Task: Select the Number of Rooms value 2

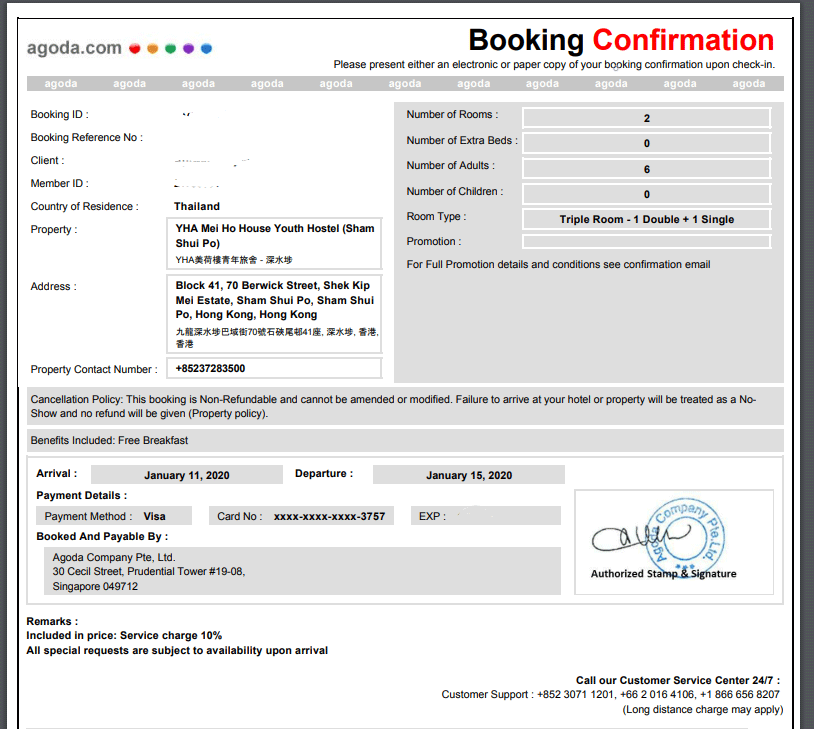Action: click(x=646, y=118)
